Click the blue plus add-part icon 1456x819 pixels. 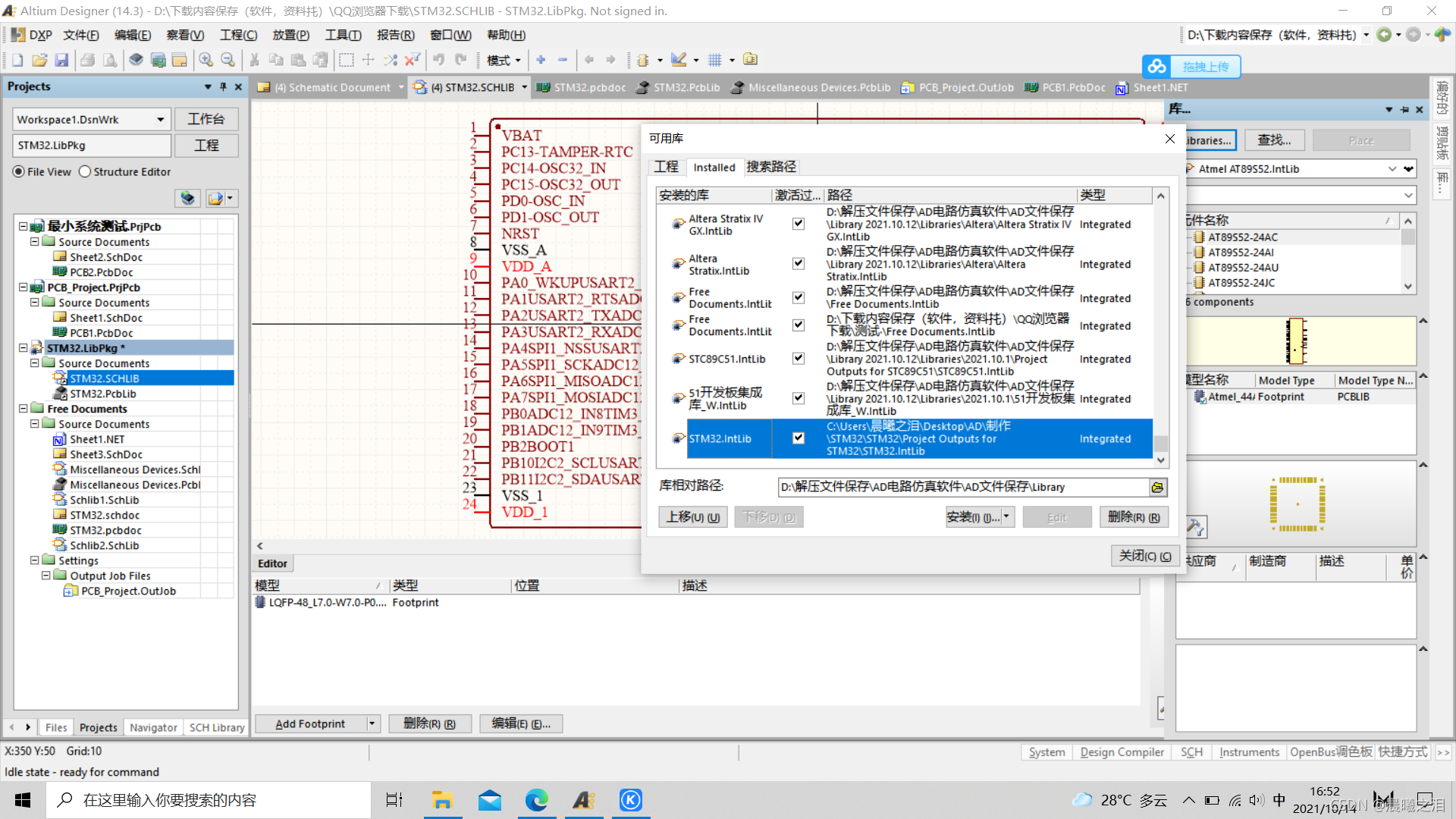tap(541, 60)
